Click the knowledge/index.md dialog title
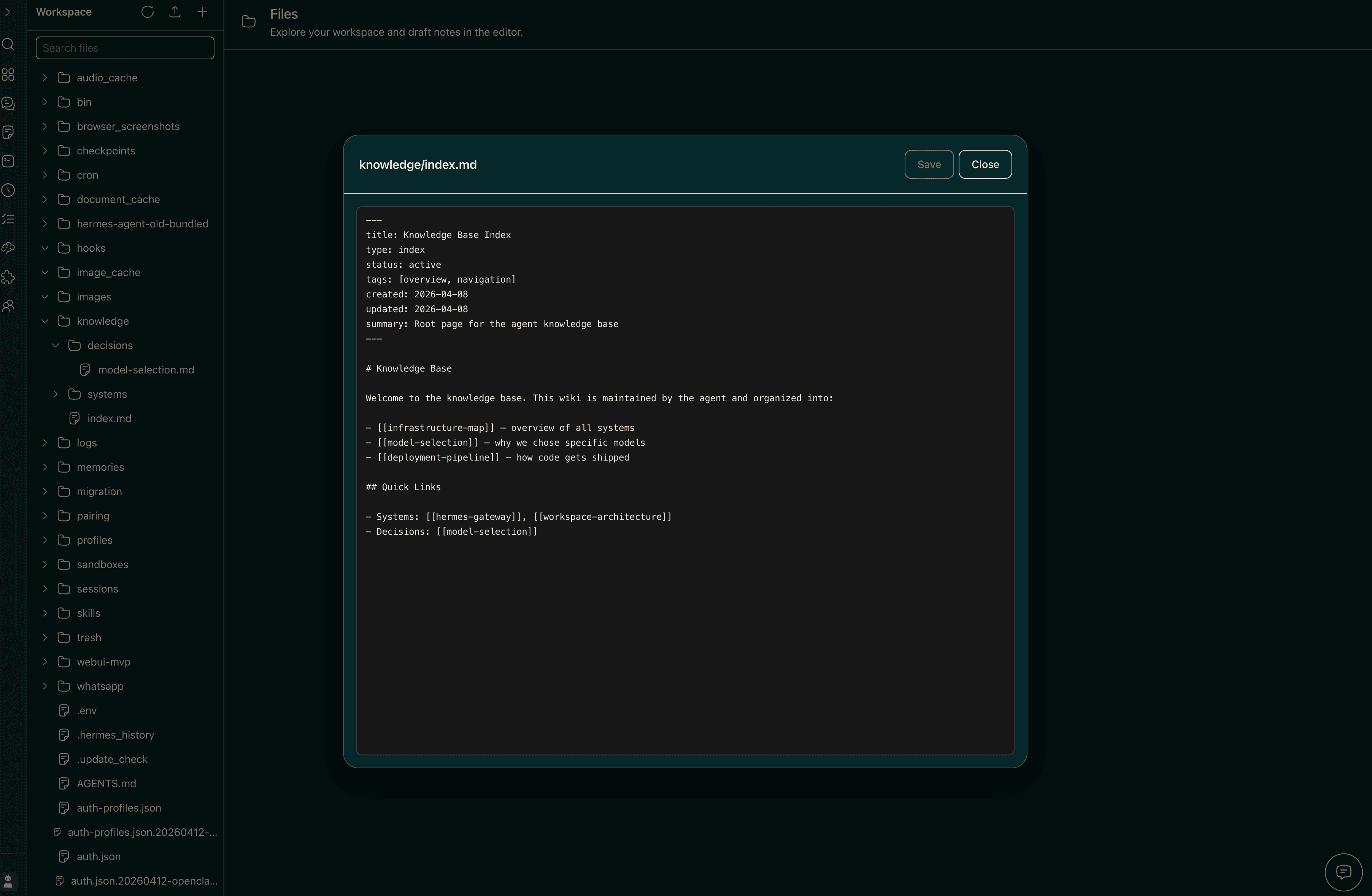1372x896 pixels. click(x=418, y=165)
